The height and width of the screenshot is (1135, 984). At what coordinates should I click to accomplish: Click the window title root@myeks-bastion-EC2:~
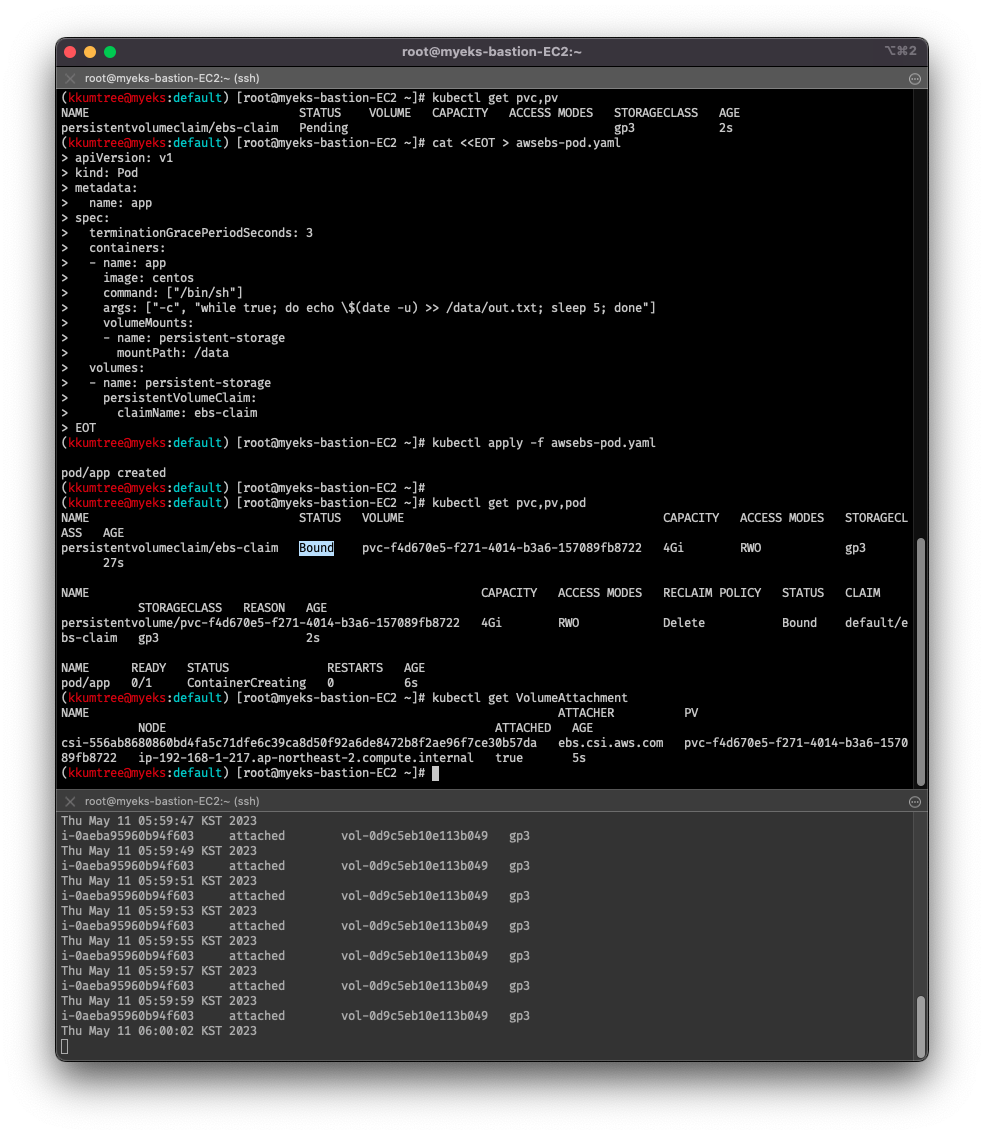492,51
